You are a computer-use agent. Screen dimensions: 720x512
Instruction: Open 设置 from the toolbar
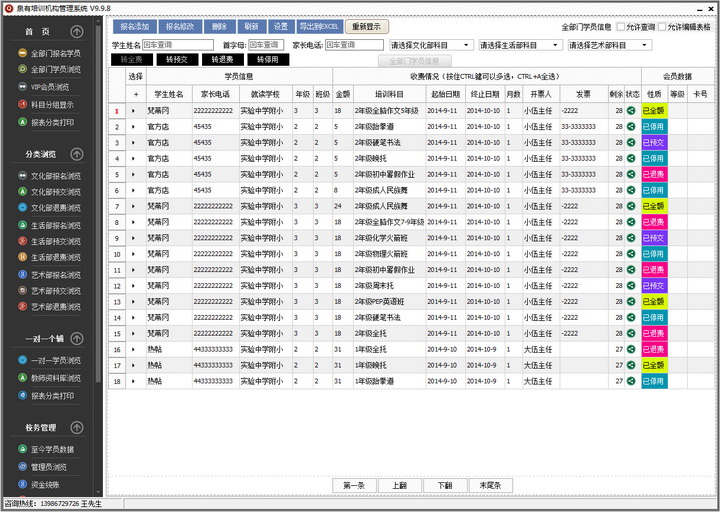tap(281, 27)
